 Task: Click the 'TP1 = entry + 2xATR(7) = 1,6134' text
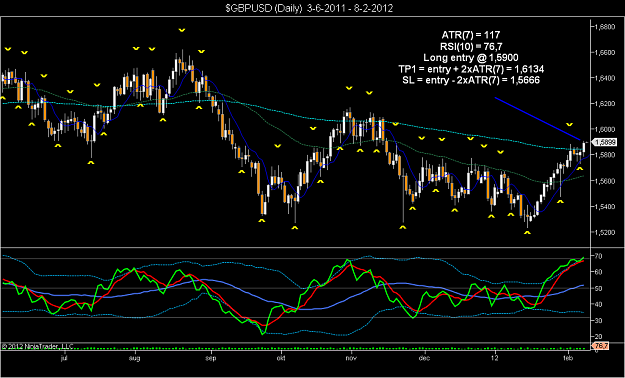point(472,69)
